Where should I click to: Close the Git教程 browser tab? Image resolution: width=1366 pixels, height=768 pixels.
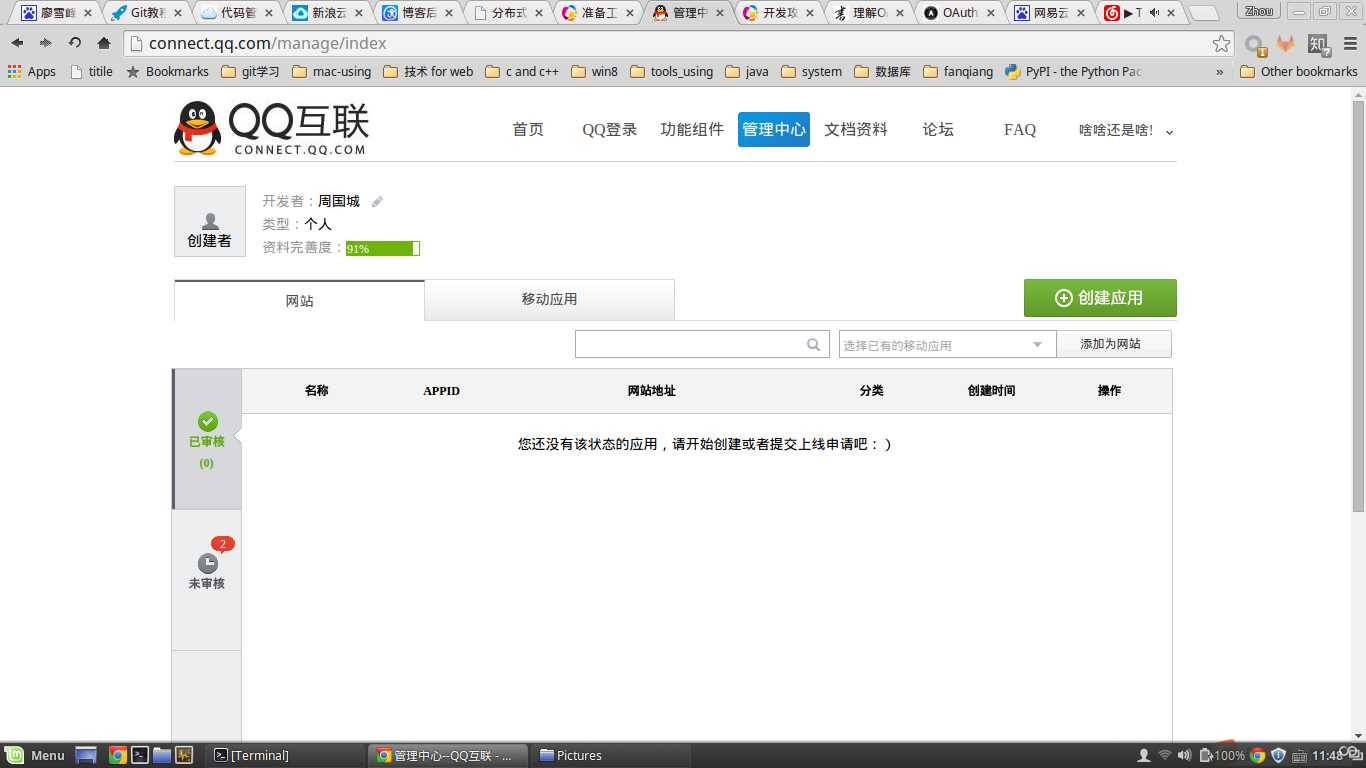177,13
